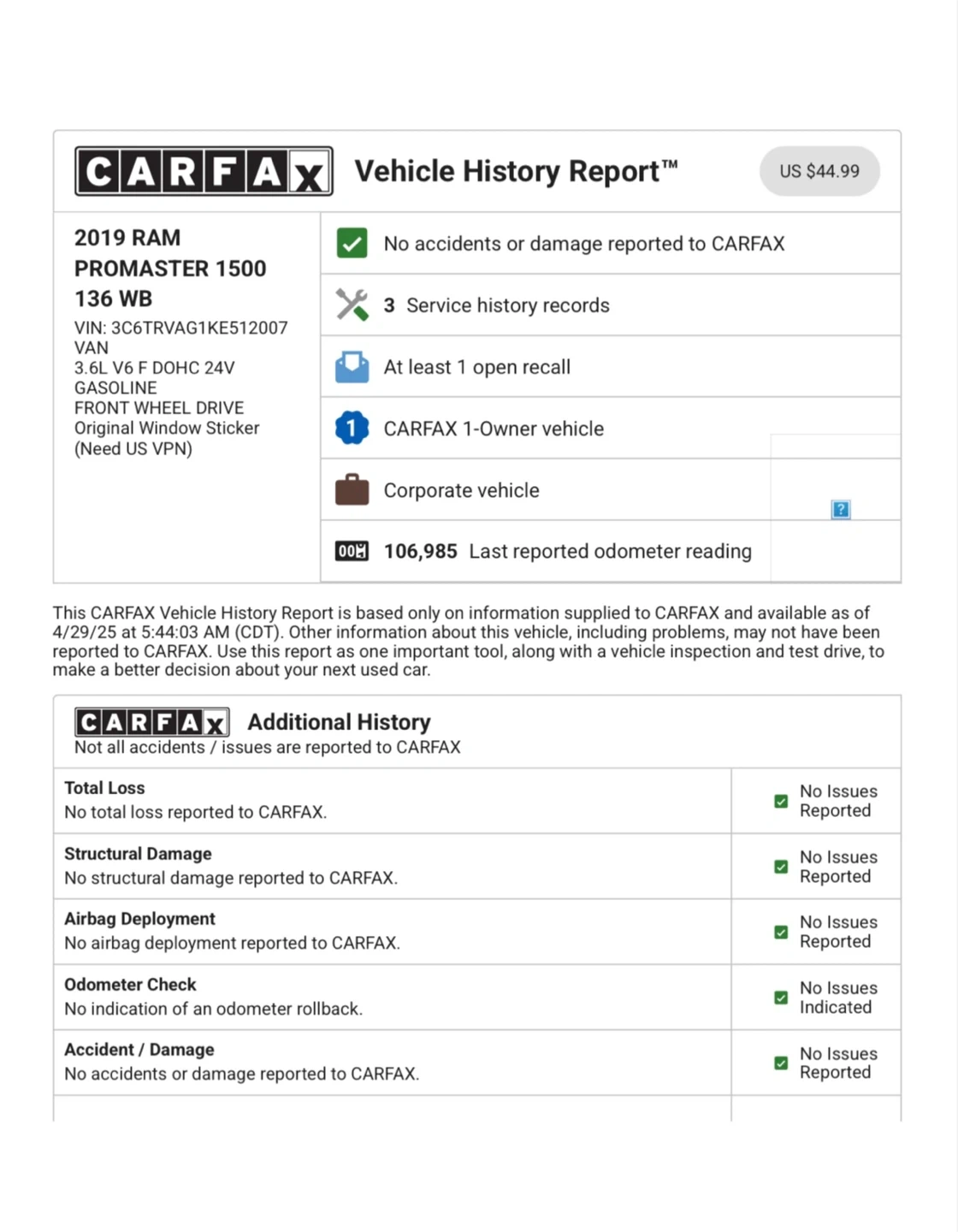Viewport: 958px width, 1232px height.
Task: Click the small blue question mark icon
Action: pyautogui.click(x=841, y=510)
